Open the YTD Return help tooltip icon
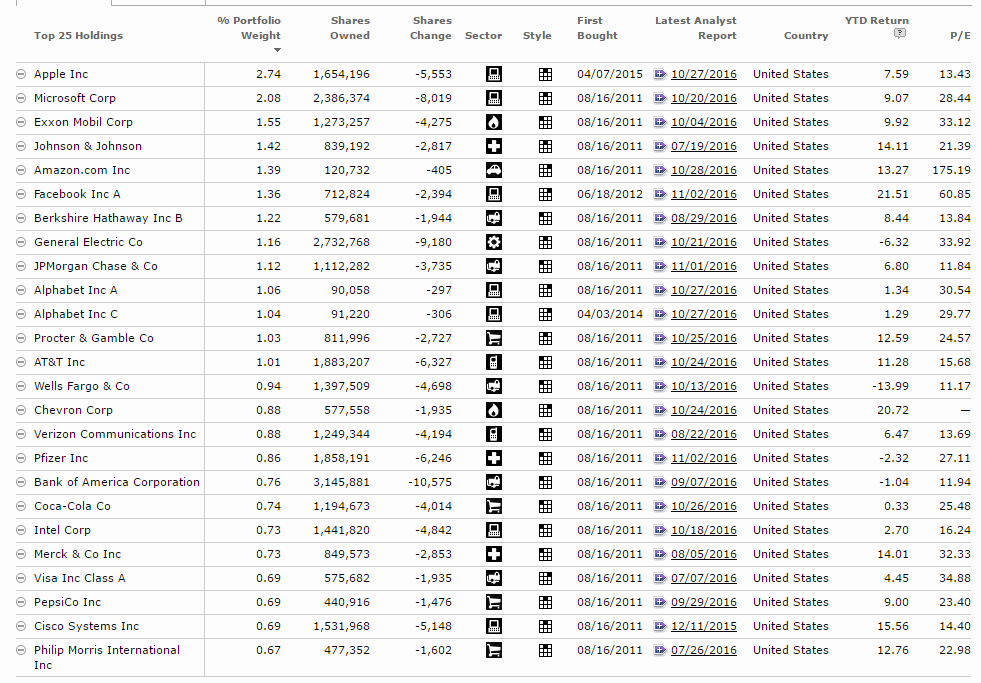The width and height of the screenshot is (981, 683). (898, 33)
